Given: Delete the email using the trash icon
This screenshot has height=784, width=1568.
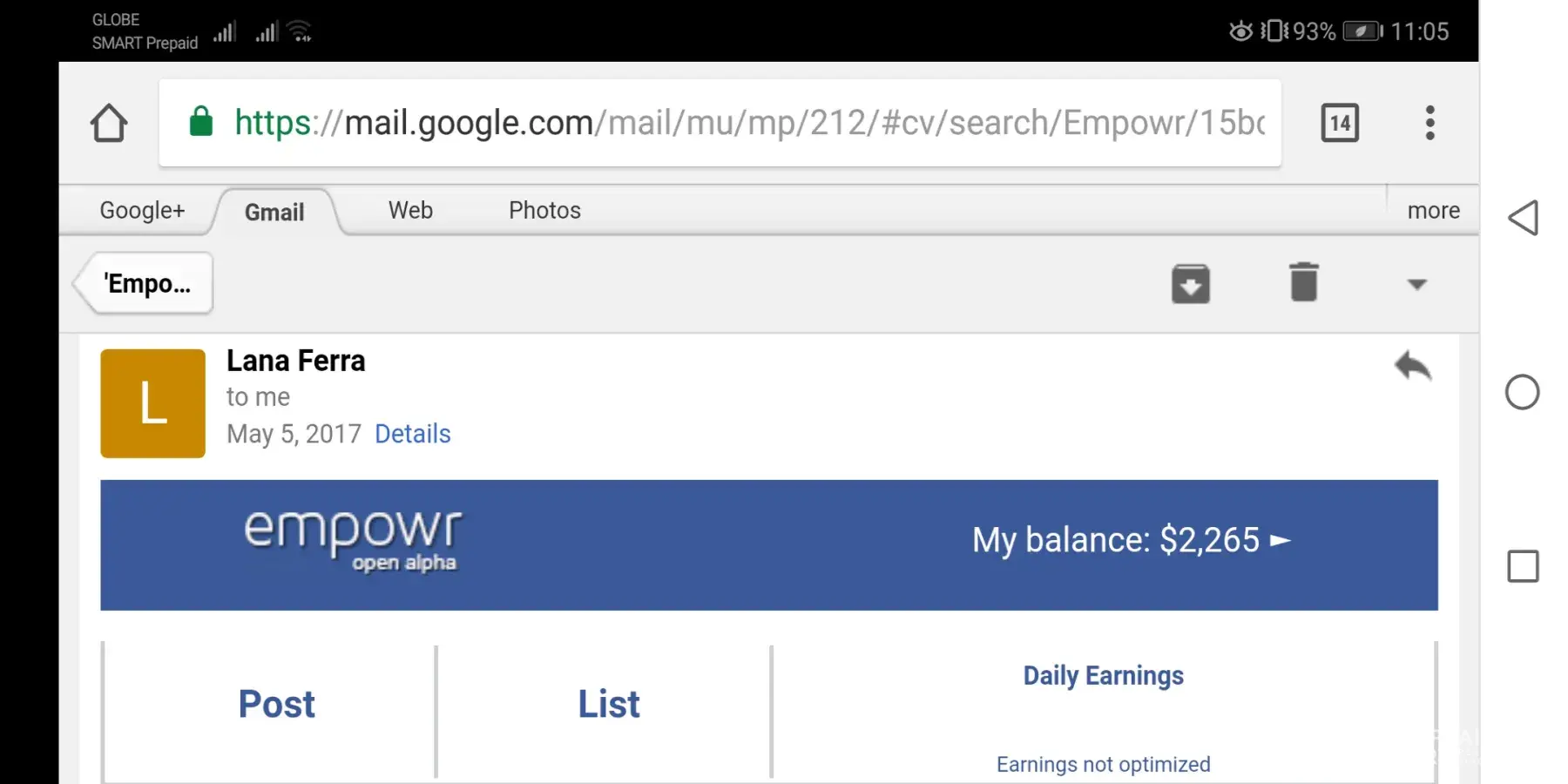Looking at the screenshot, I should tap(1304, 282).
